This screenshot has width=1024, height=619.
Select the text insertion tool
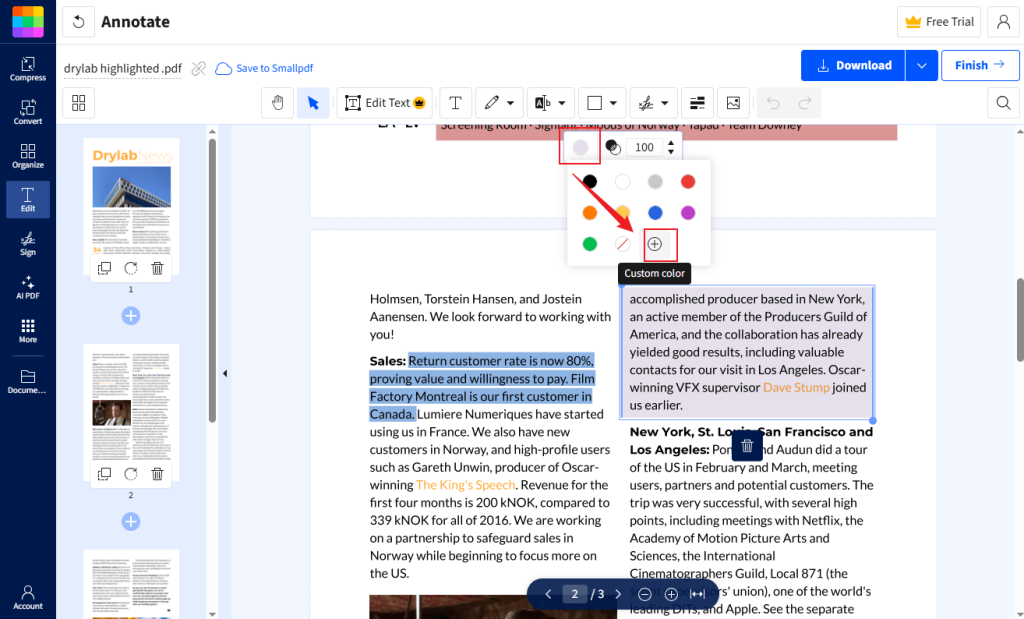pyautogui.click(x=455, y=102)
